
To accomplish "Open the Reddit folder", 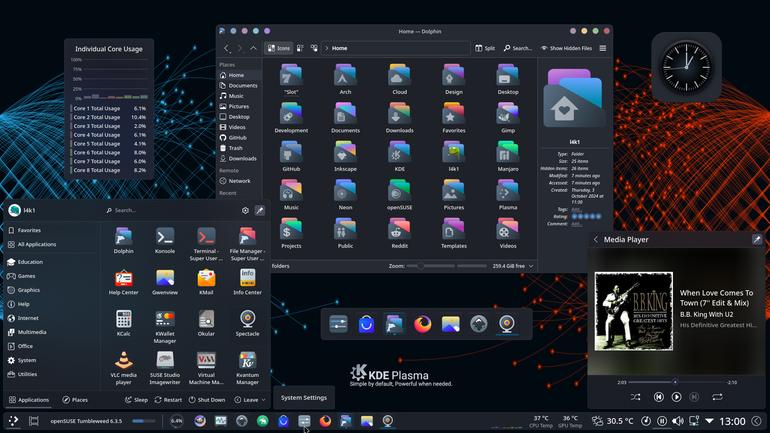I will coord(399,233).
